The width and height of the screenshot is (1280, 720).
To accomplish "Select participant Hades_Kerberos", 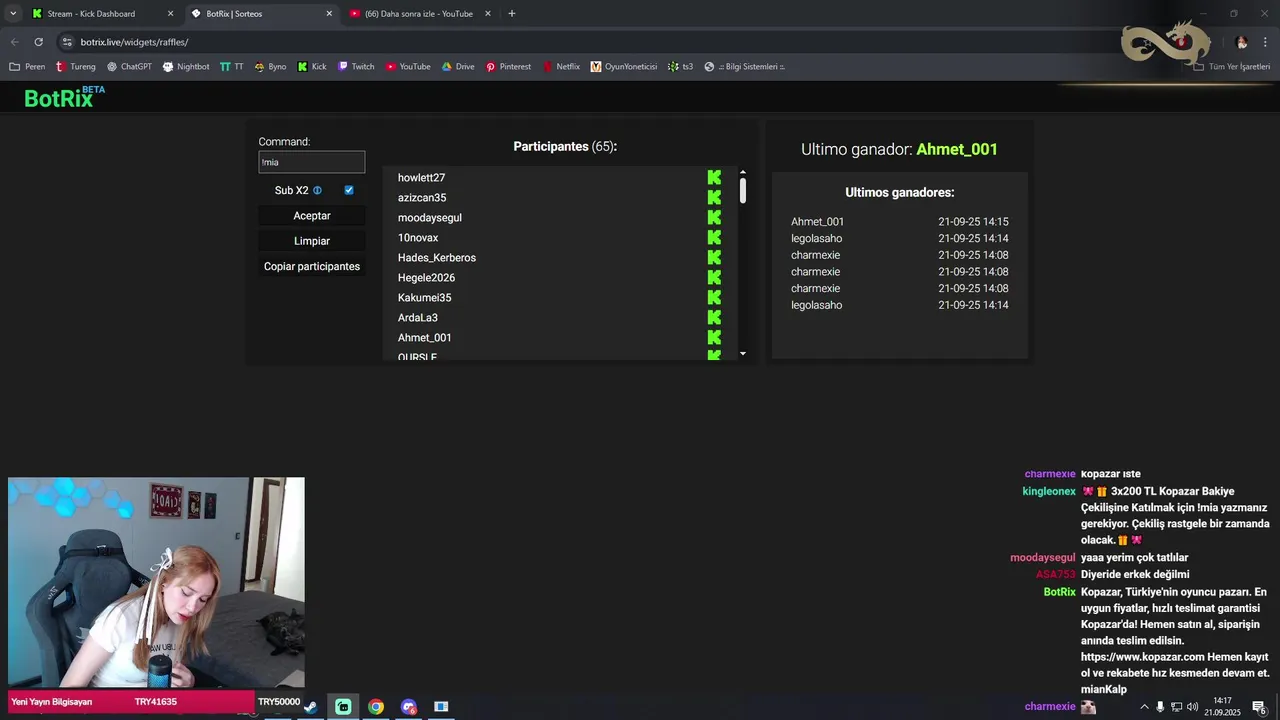I will [437, 258].
